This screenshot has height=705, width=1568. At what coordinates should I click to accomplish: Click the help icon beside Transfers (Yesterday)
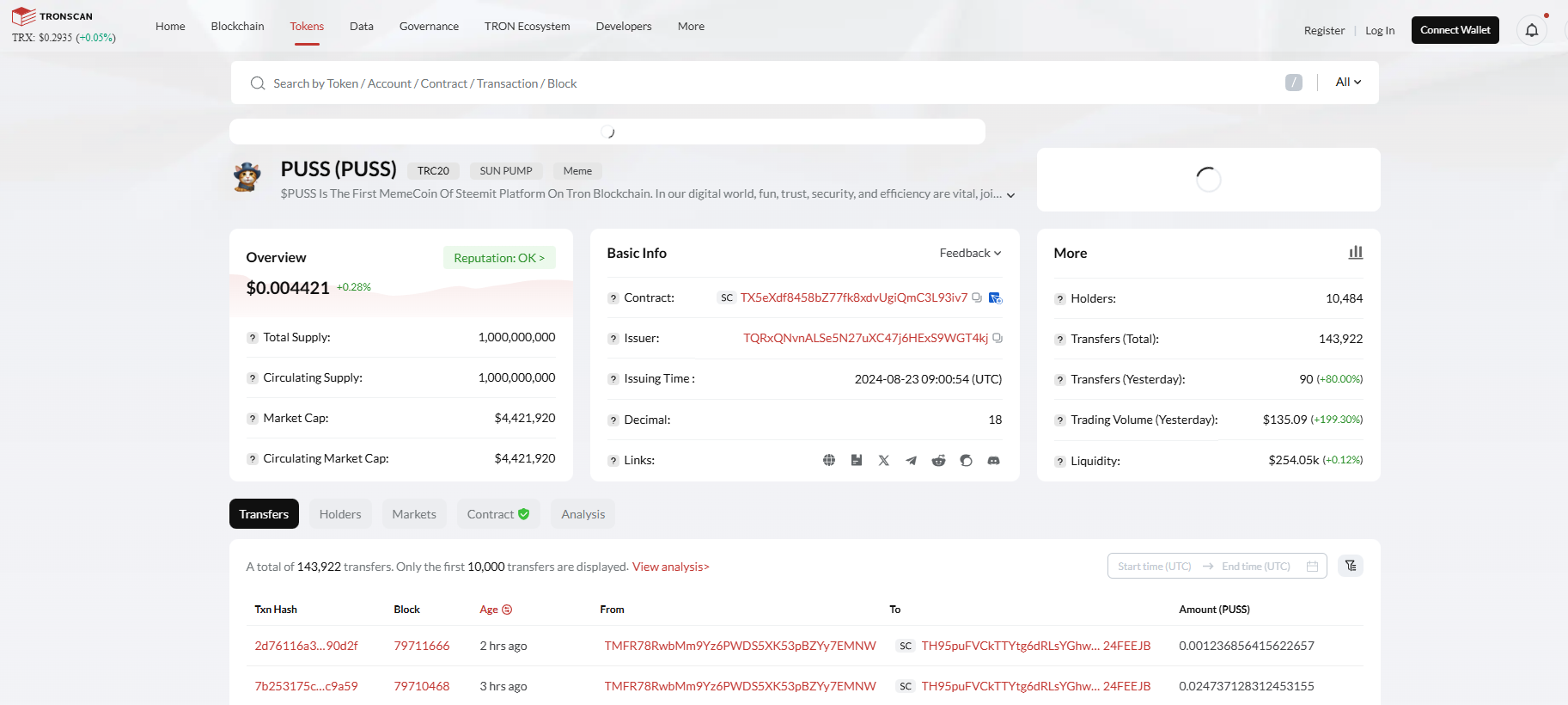[1060, 380]
